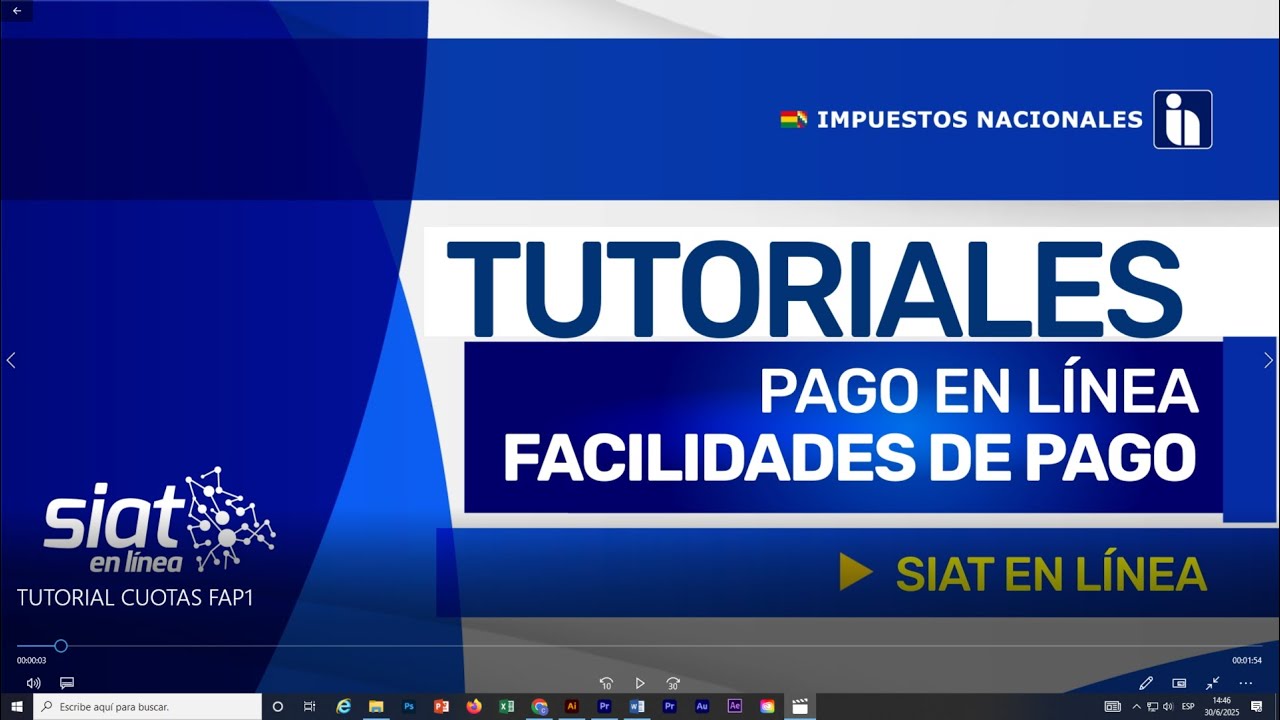The height and width of the screenshot is (720, 1280).
Task: Change ESP input language
Action: coord(1188,706)
